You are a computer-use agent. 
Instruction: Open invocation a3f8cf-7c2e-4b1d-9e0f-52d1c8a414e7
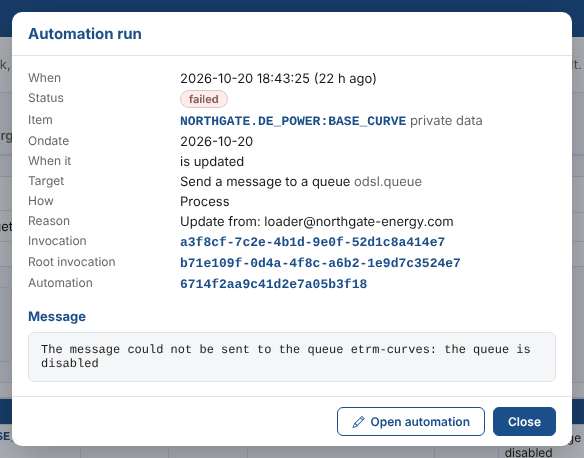click(x=312, y=242)
